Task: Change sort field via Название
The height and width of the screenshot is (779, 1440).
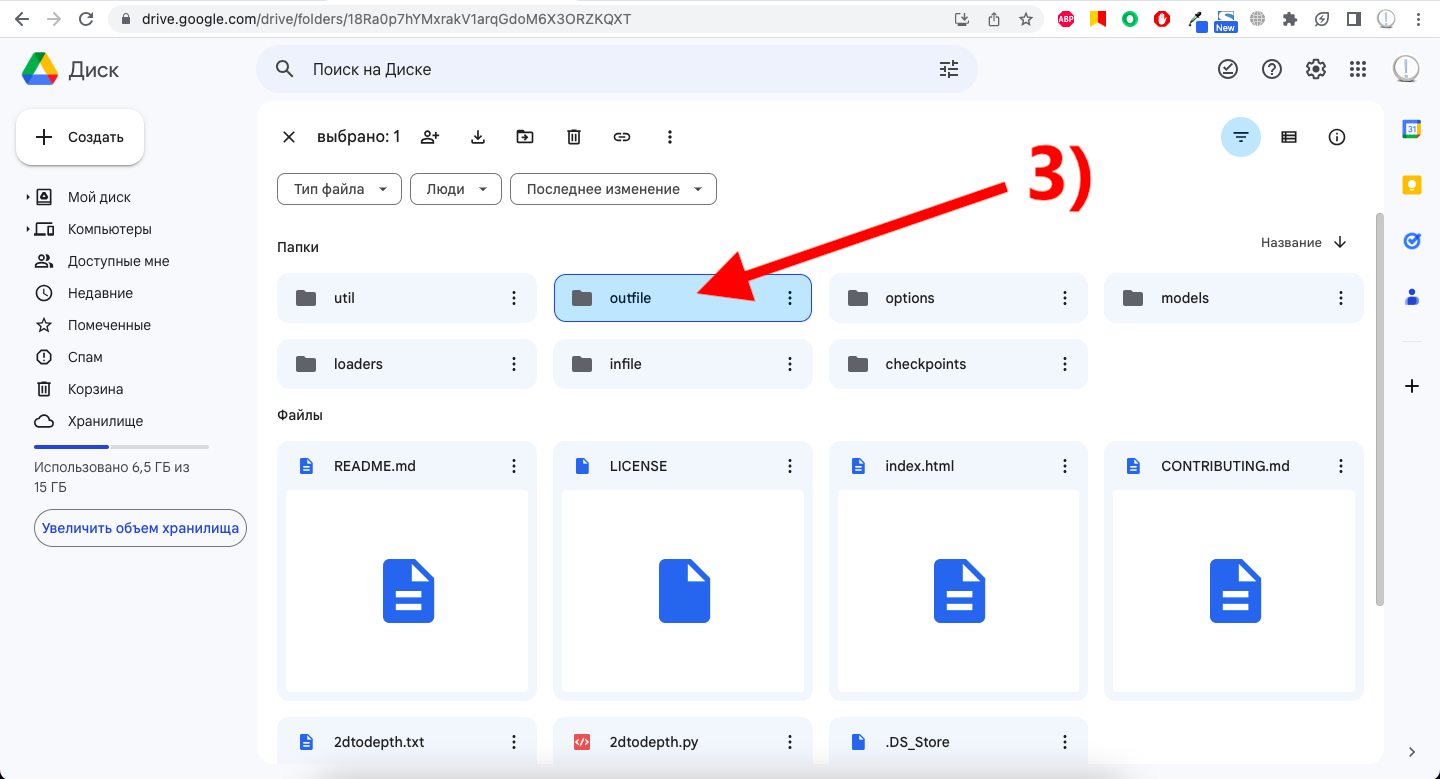Action: (1291, 243)
